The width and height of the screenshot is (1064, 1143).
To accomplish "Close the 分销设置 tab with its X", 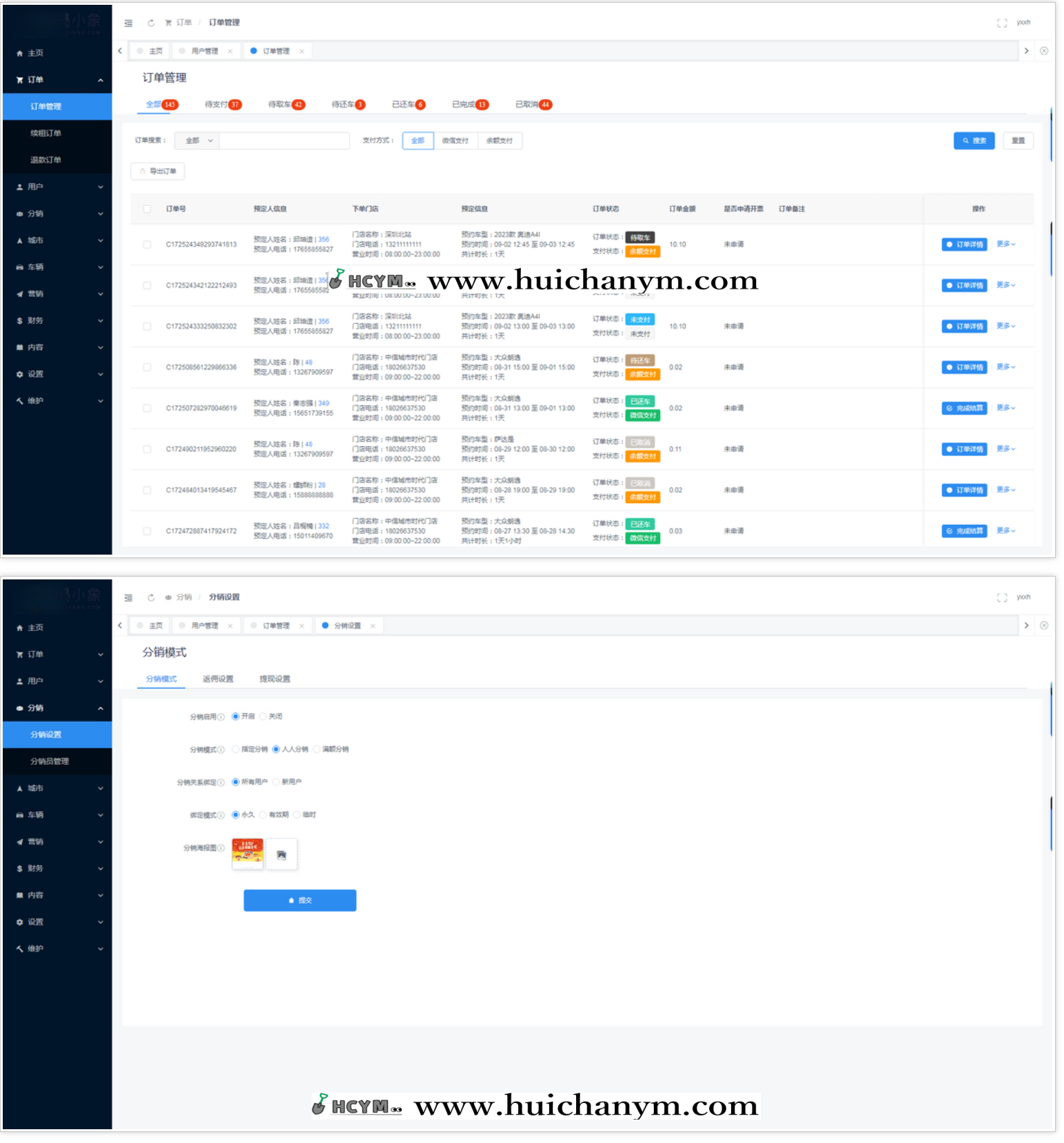I will [373, 626].
